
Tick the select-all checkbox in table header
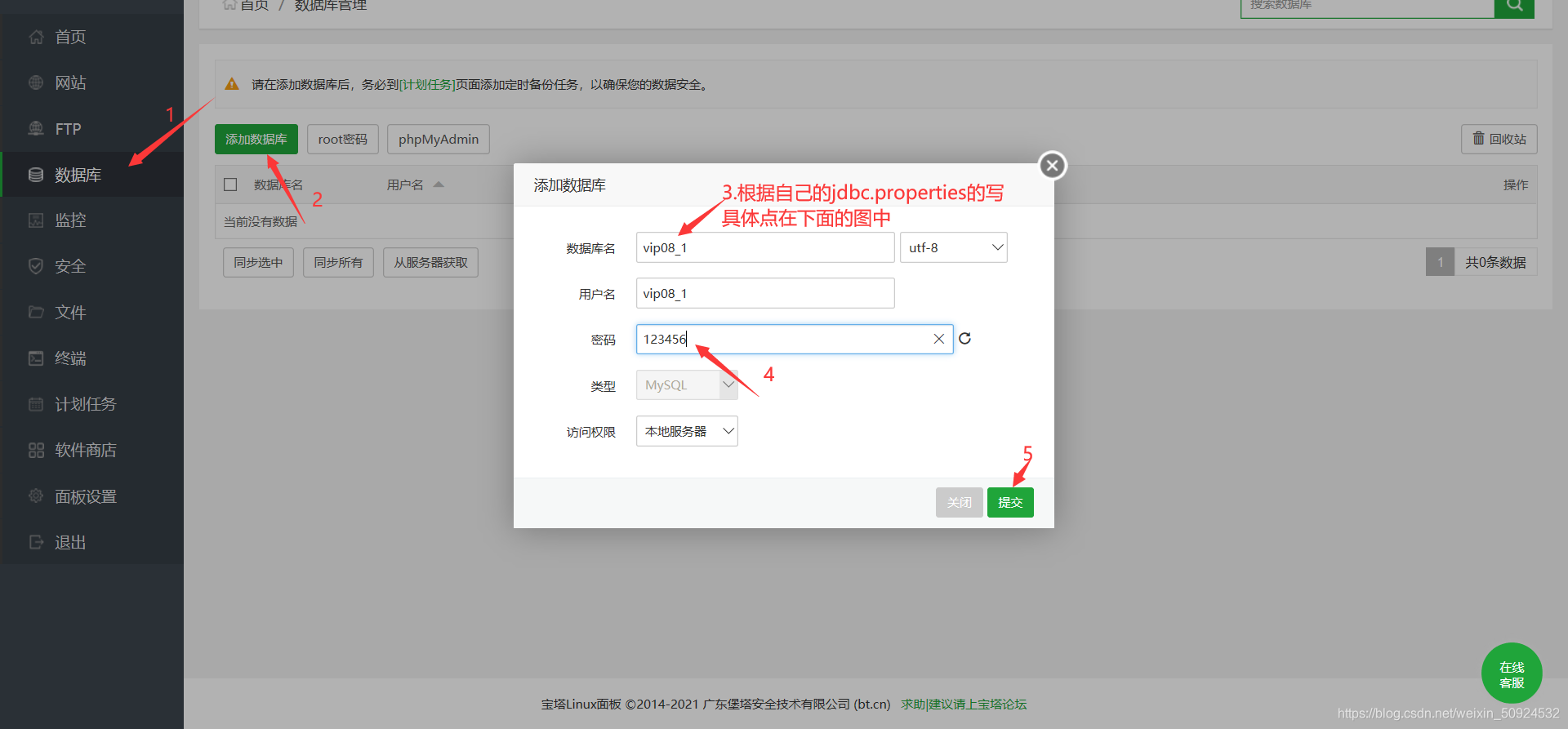tap(230, 184)
